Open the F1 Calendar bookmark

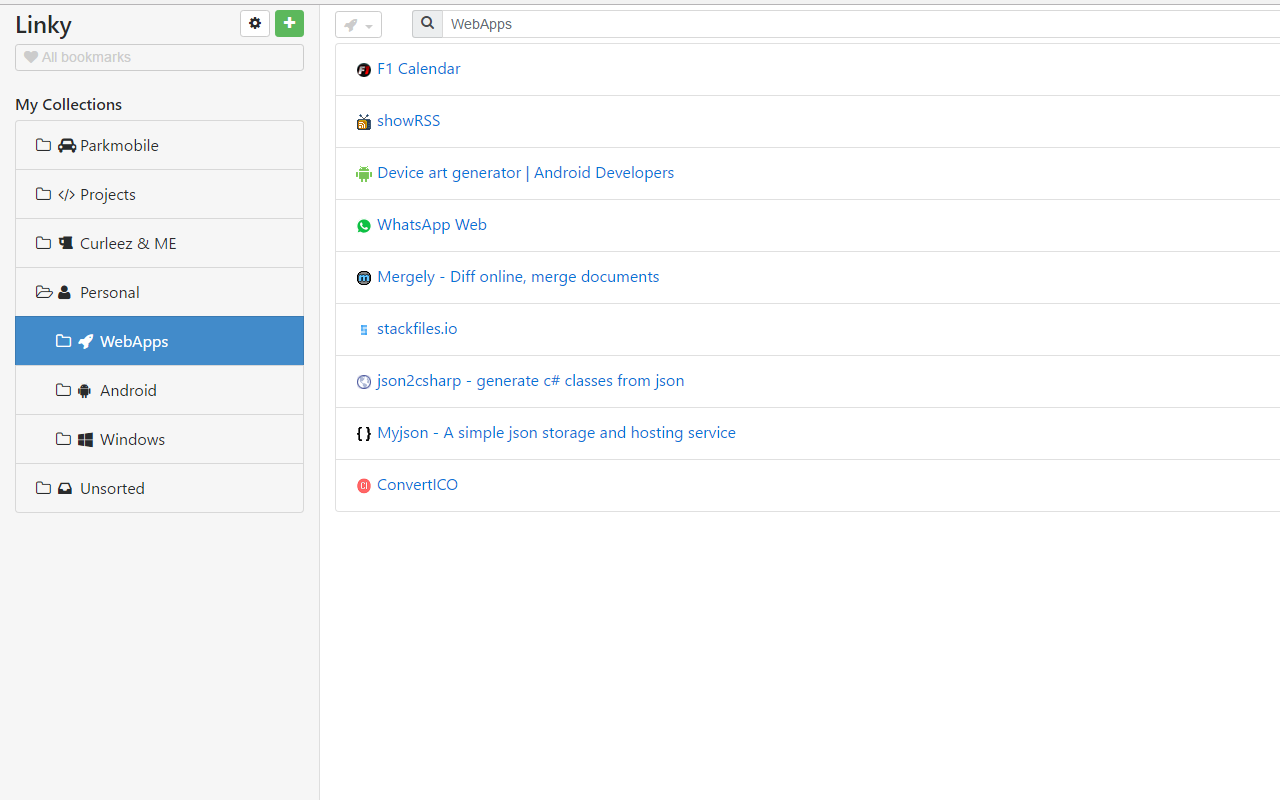tap(418, 69)
